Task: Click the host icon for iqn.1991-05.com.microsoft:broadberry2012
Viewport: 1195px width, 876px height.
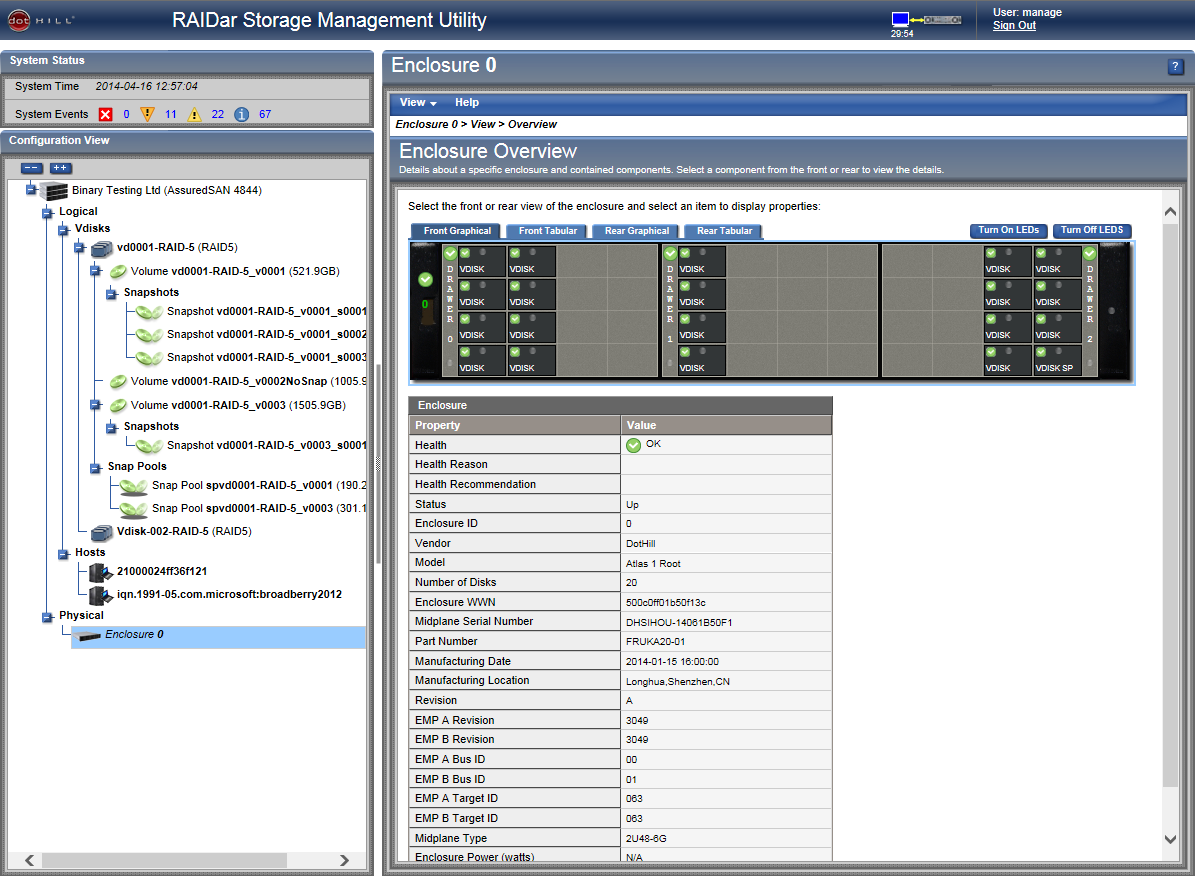Action: [x=101, y=595]
